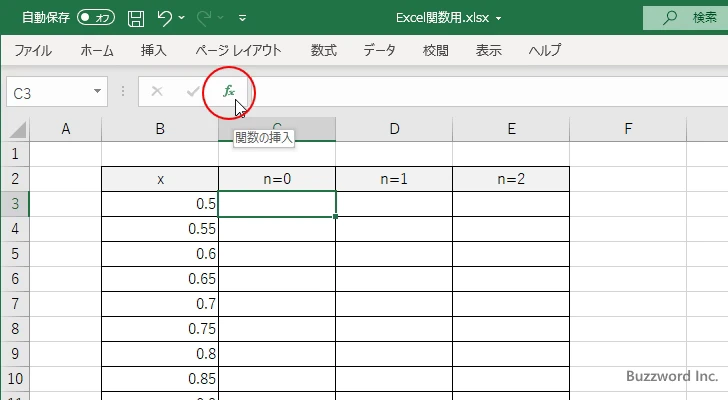
Task: Click the fill handle of cell C3
Action: [335, 216]
